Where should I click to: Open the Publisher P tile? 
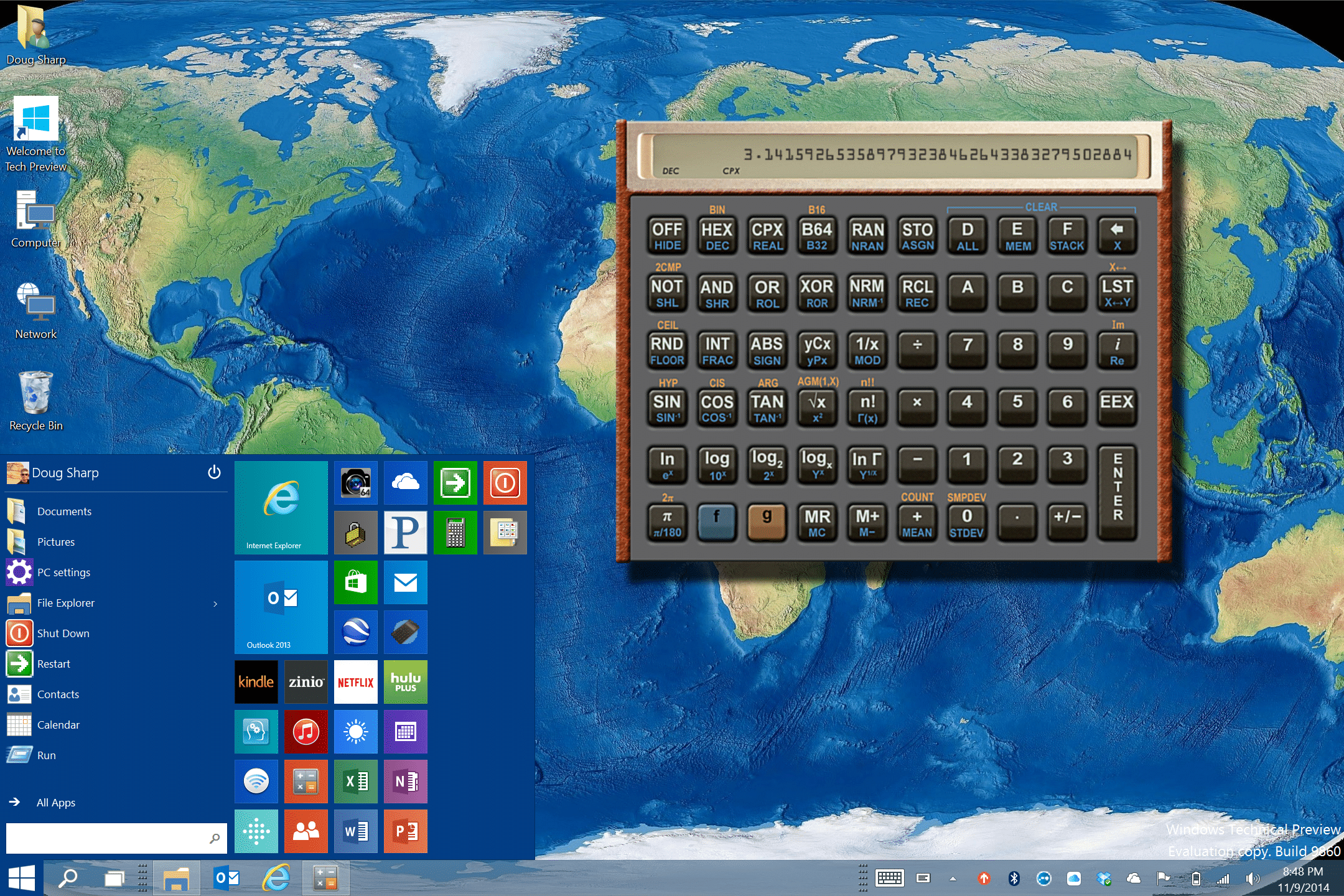406,533
